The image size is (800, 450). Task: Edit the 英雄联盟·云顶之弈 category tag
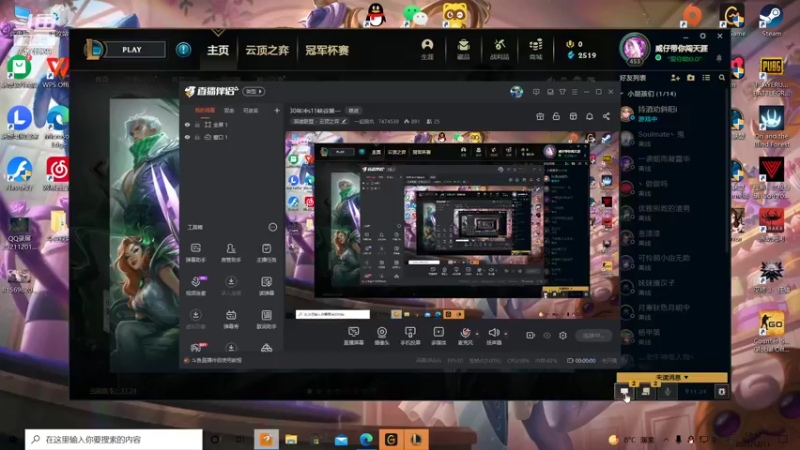(x=320, y=121)
